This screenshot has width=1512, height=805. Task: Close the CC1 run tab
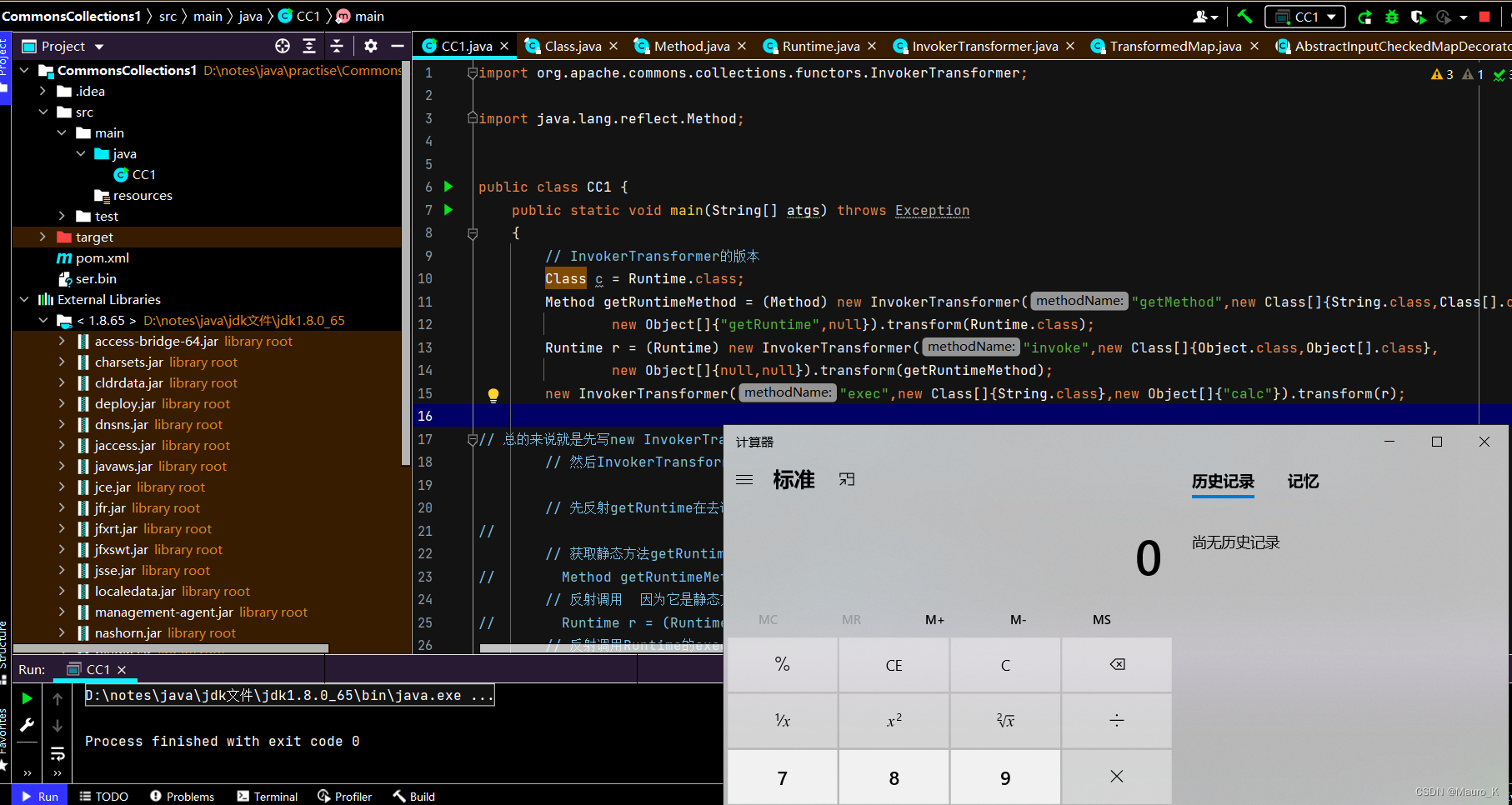122,670
